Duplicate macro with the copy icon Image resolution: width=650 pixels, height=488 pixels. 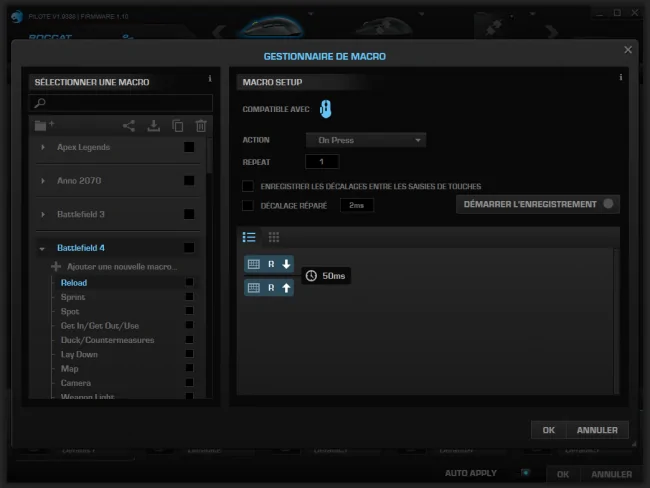pyautogui.click(x=178, y=126)
